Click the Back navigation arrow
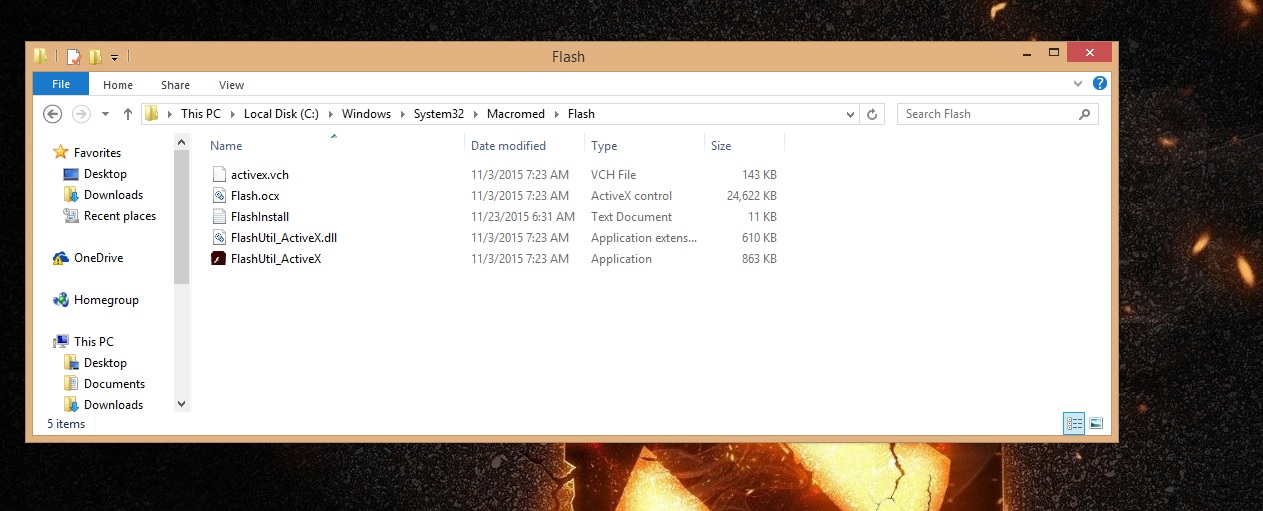Image resolution: width=1263 pixels, height=511 pixels. 53,114
